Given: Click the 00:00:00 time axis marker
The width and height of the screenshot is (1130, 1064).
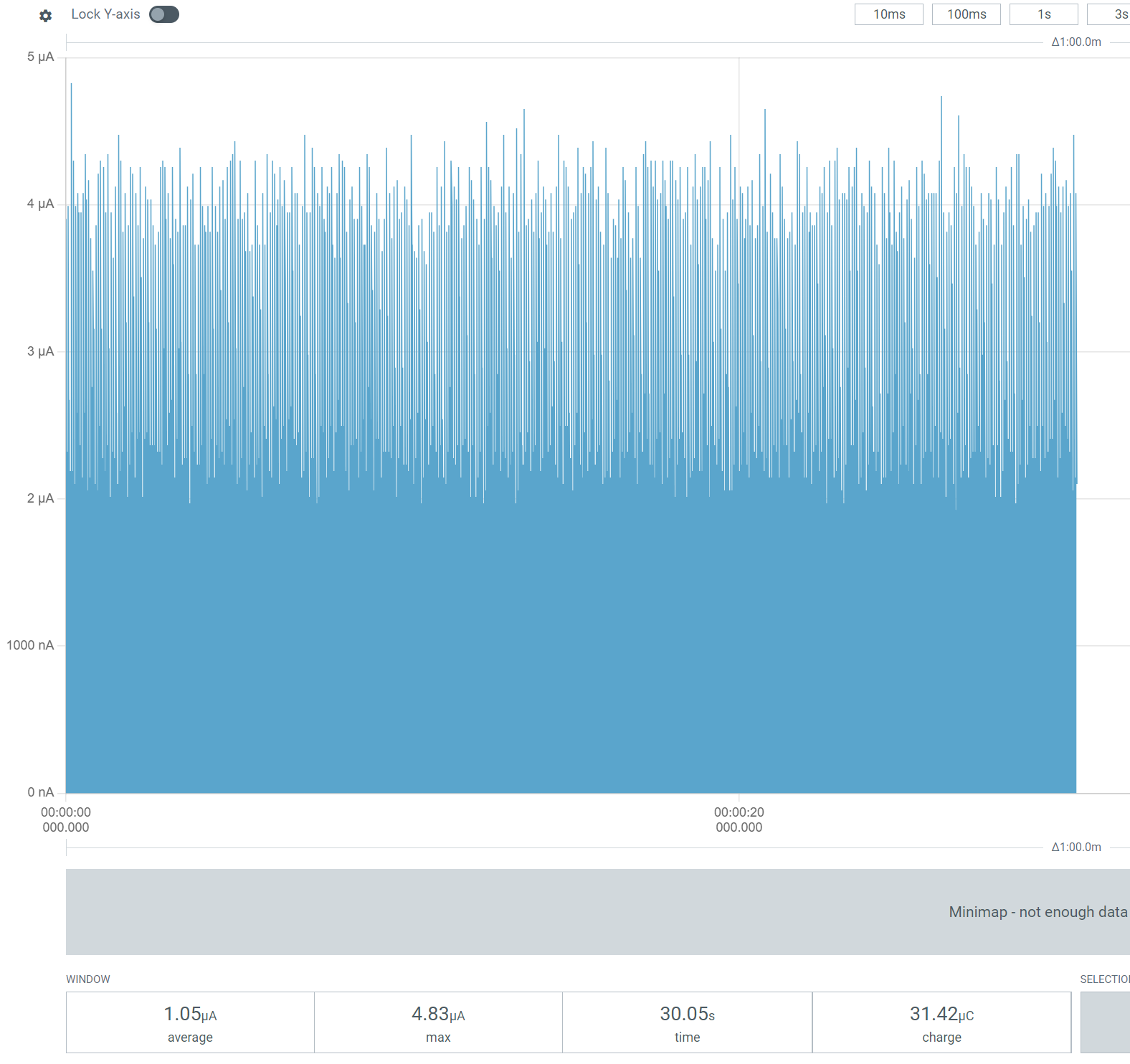Looking at the screenshot, I should (x=66, y=820).
